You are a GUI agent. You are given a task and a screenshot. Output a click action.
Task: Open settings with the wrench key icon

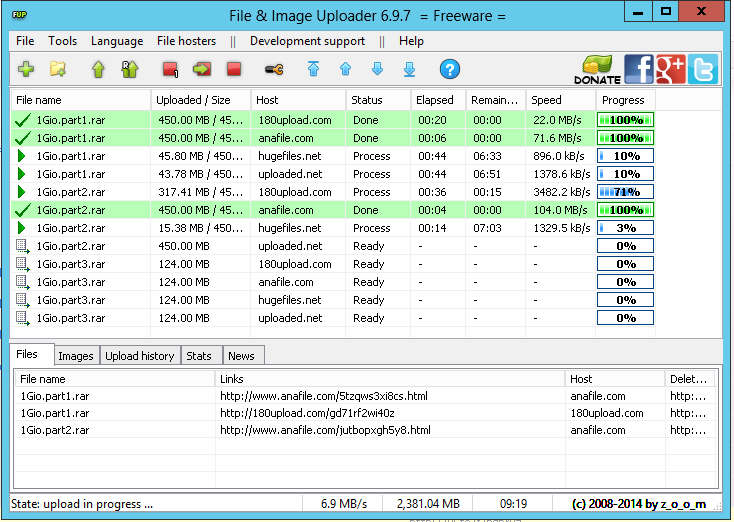[x=274, y=69]
